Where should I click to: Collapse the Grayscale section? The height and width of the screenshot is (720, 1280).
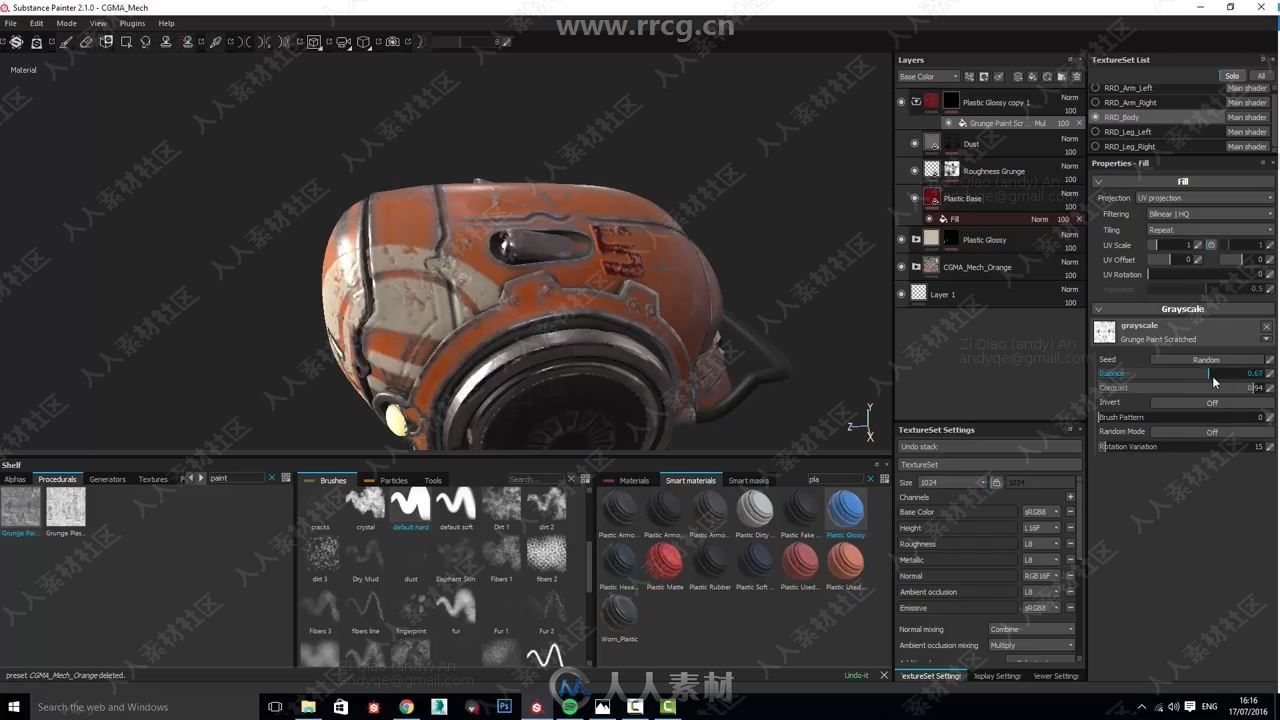(1099, 309)
